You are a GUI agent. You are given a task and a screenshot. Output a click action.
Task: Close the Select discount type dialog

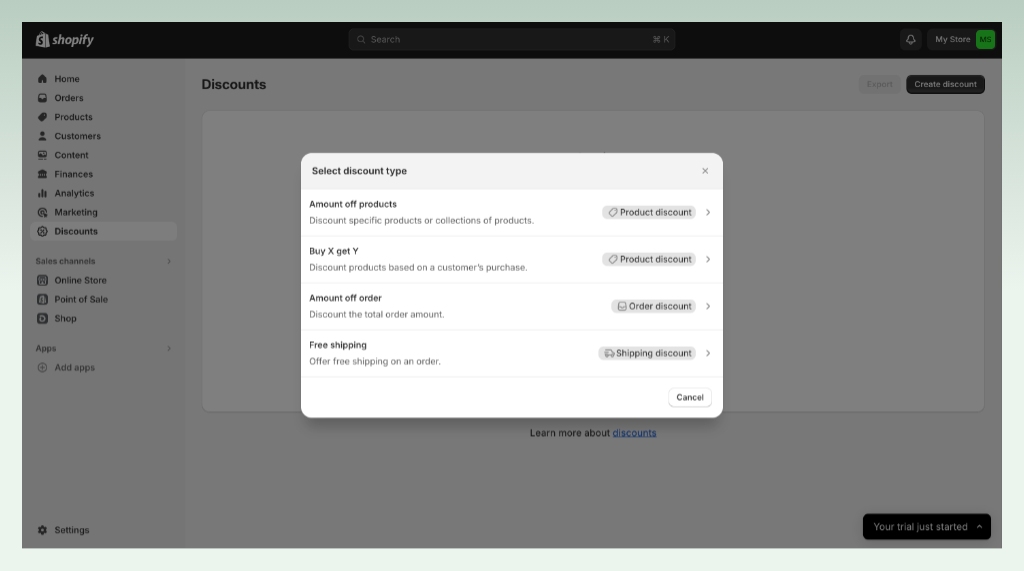(x=705, y=171)
